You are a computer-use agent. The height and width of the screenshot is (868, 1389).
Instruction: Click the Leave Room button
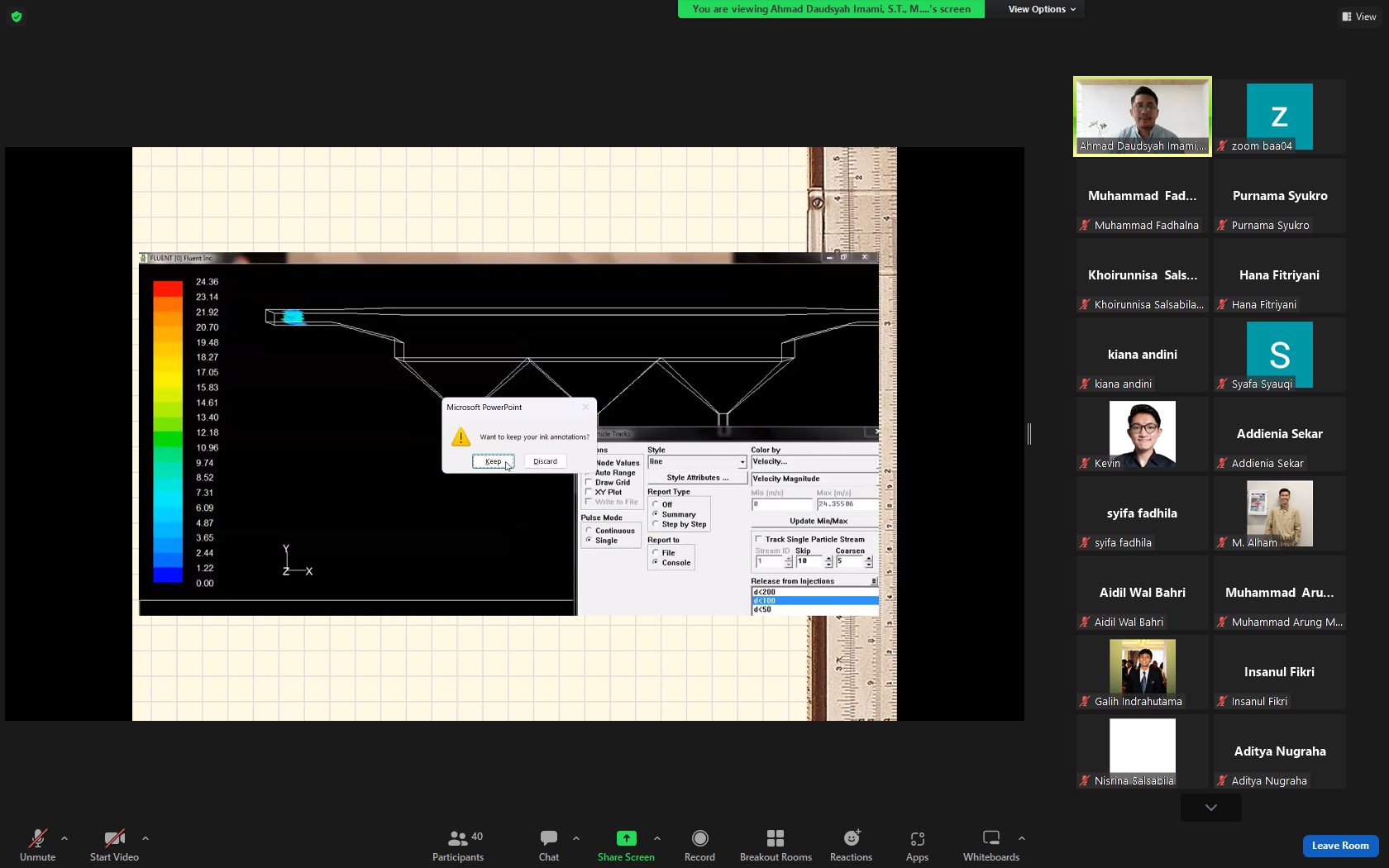pyautogui.click(x=1340, y=846)
